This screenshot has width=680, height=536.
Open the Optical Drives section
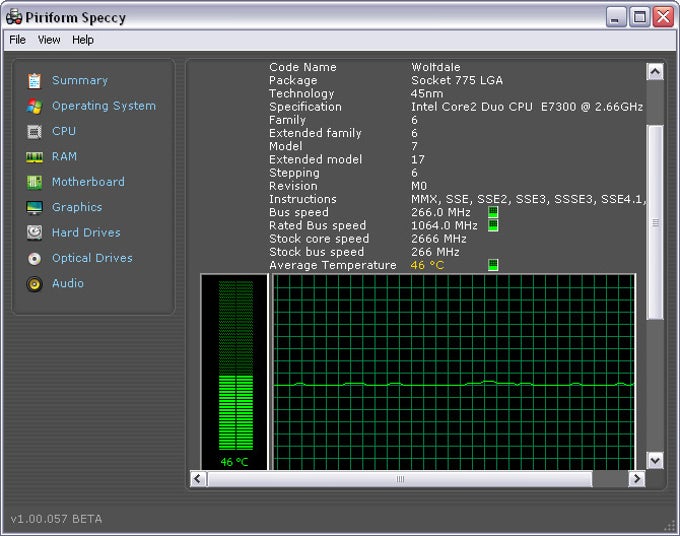tap(92, 258)
